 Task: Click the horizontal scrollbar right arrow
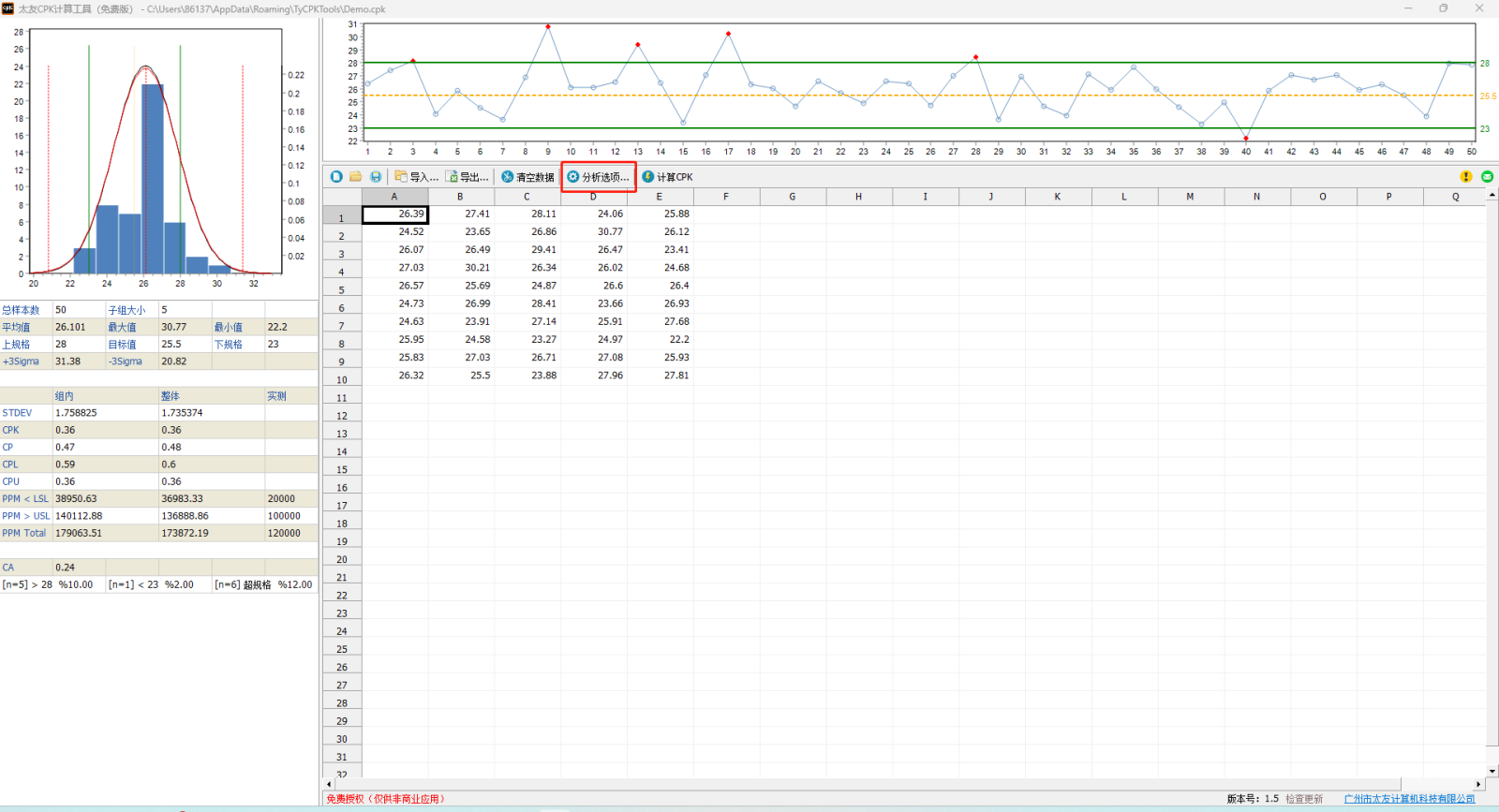click(x=1479, y=784)
